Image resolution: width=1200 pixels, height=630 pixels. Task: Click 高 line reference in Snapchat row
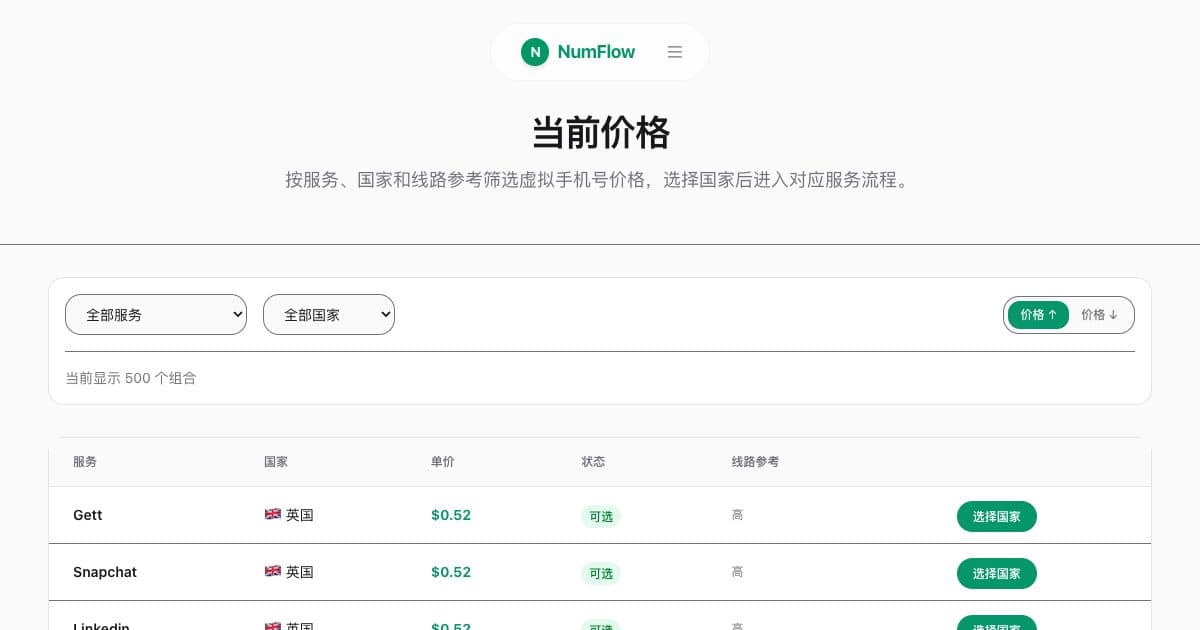[x=737, y=572]
